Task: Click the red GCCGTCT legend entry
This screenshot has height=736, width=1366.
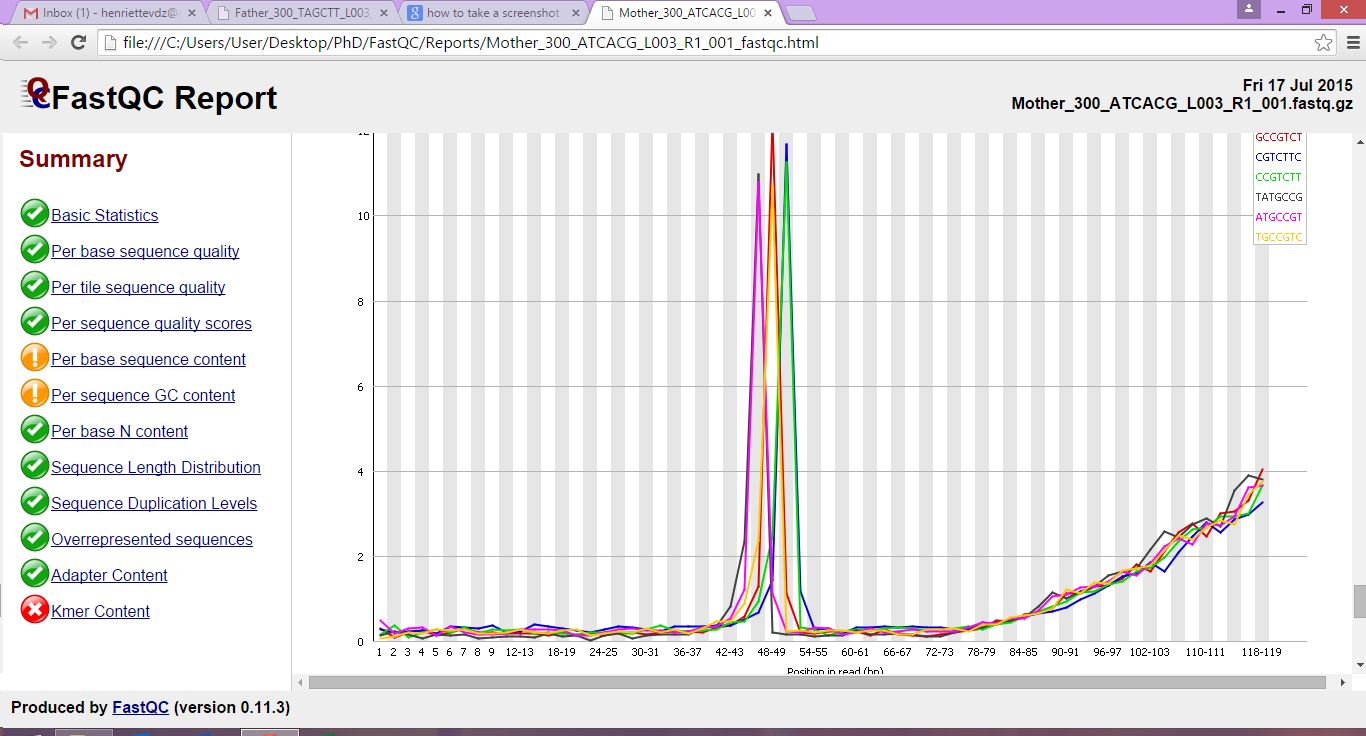Action: point(1279,137)
